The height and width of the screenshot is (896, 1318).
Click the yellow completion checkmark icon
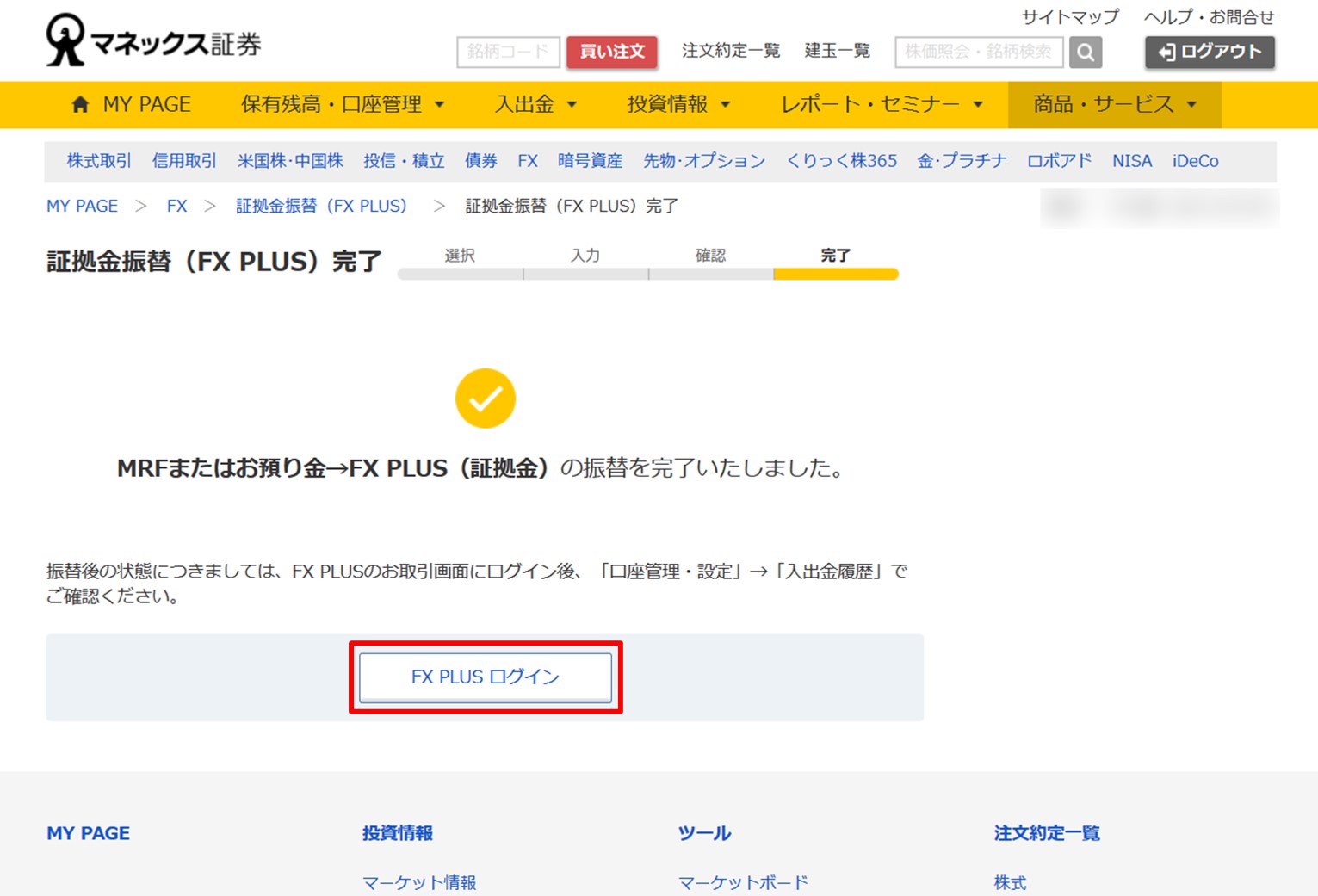[486, 399]
